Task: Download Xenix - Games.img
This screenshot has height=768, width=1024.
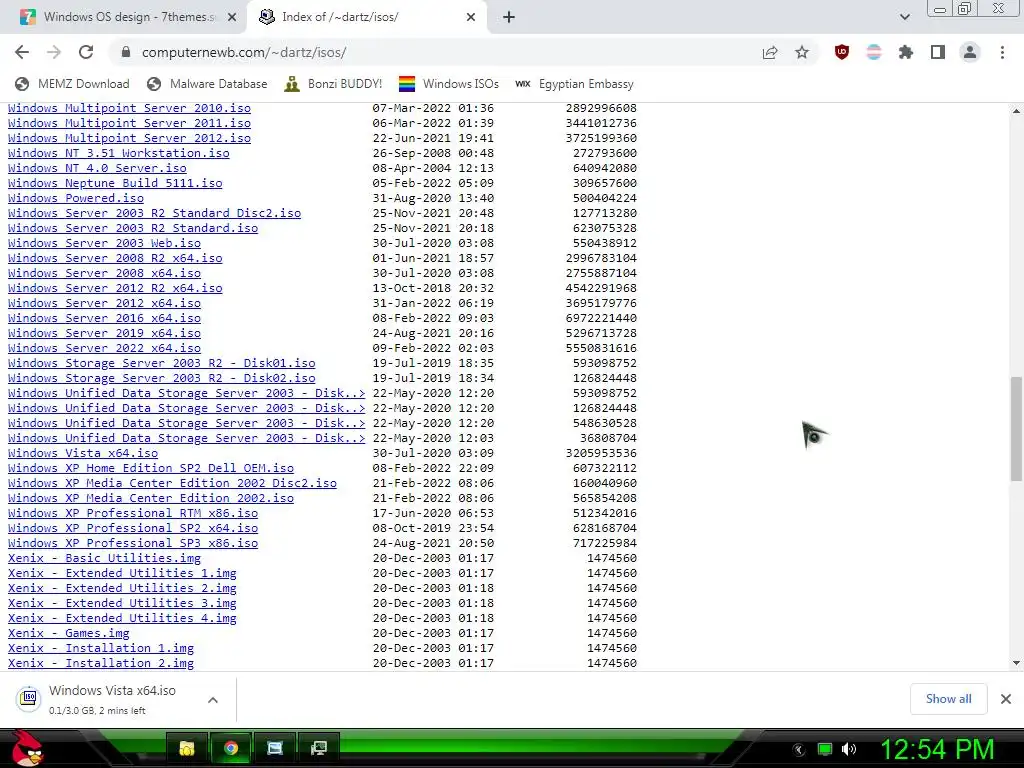Action: click(69, 634)
